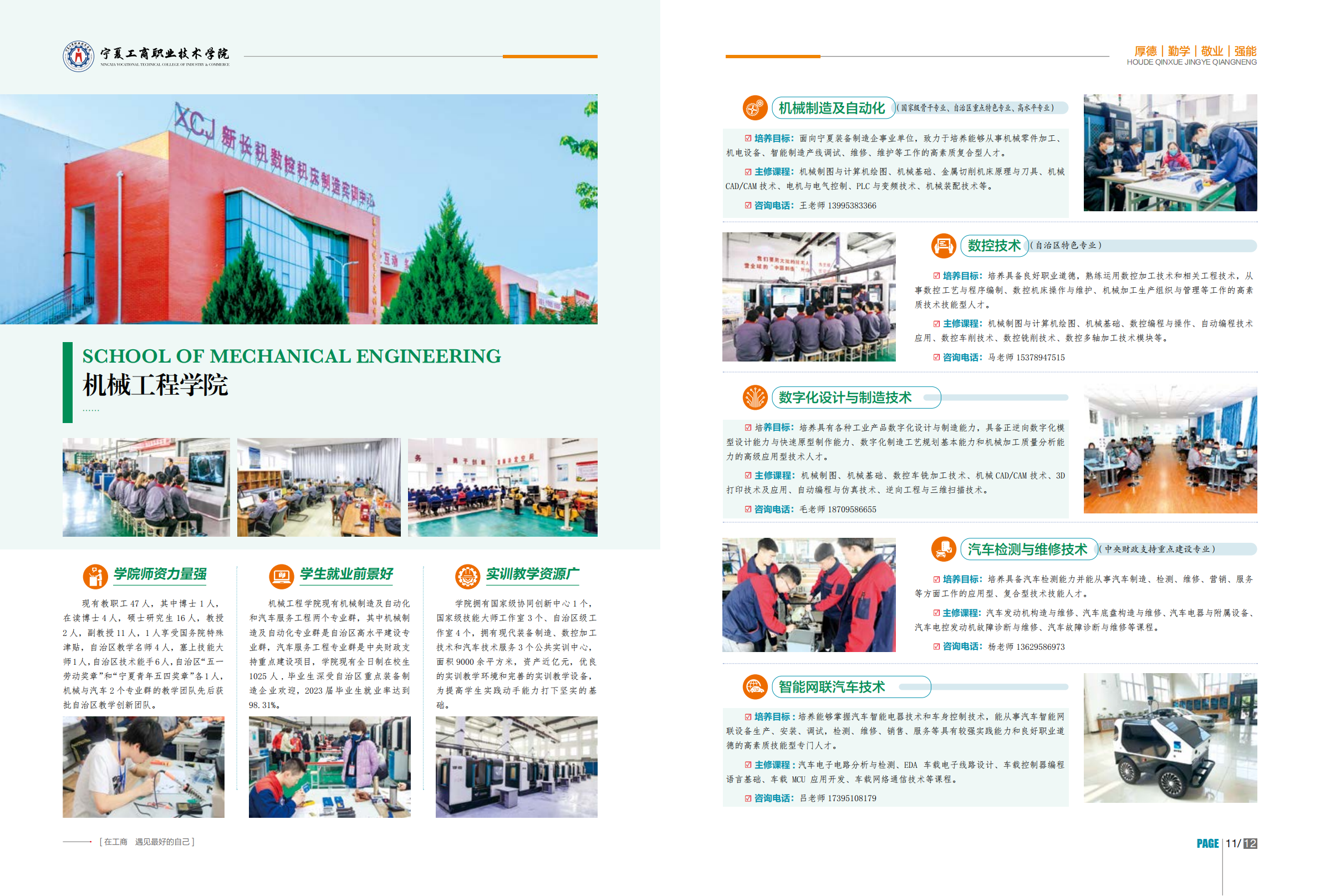Screen dimensions: 1320x896
Task: Click the car repair icon beside 汽车检测与维修技术
Action: [x=944, y=549]
